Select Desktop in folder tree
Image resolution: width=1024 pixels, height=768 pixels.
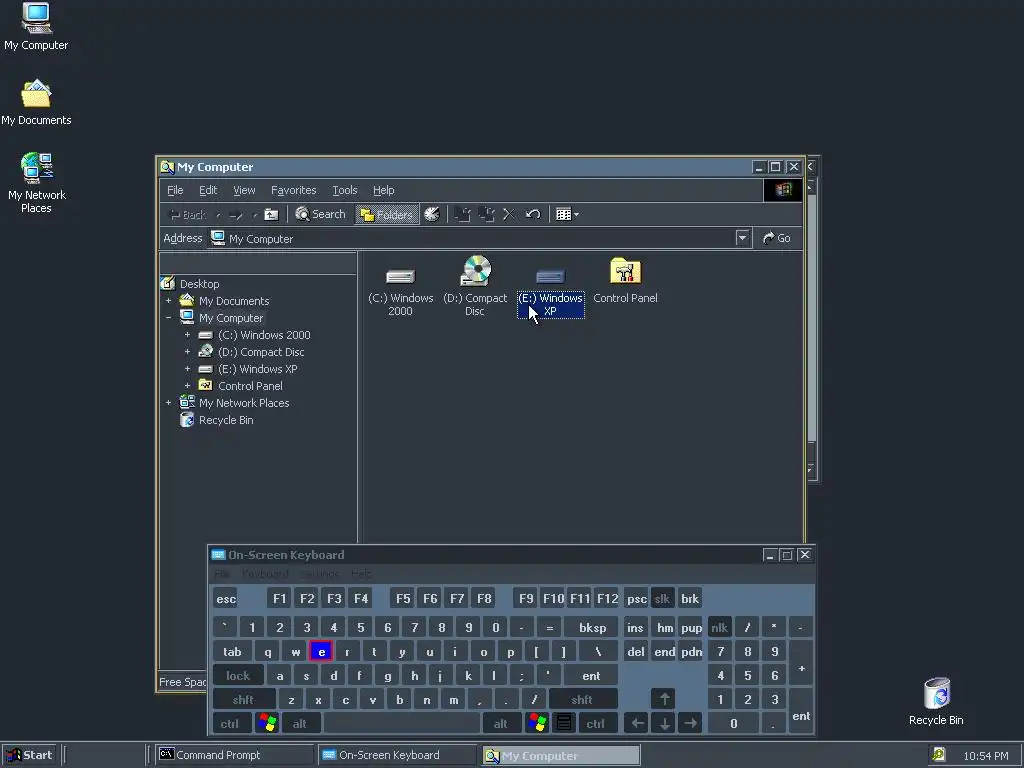pyautogui.click(x=199, y=284)
